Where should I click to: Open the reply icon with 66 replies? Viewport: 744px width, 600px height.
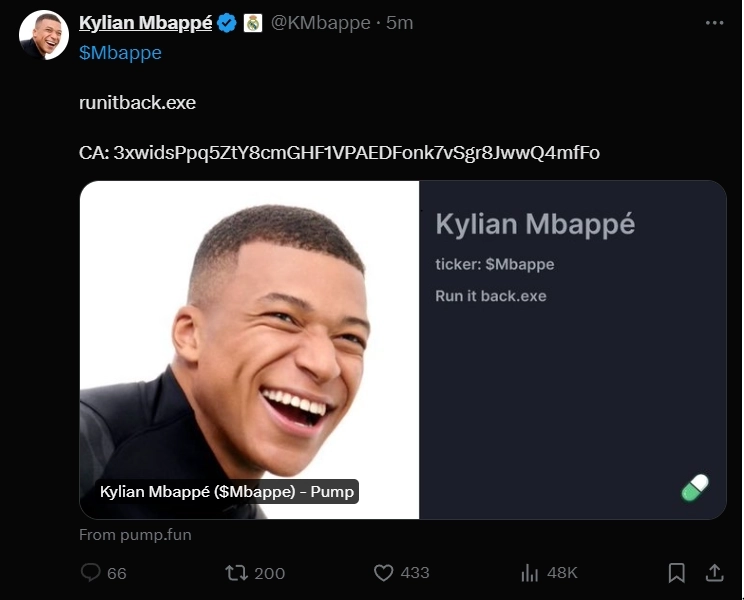[91, 573]
